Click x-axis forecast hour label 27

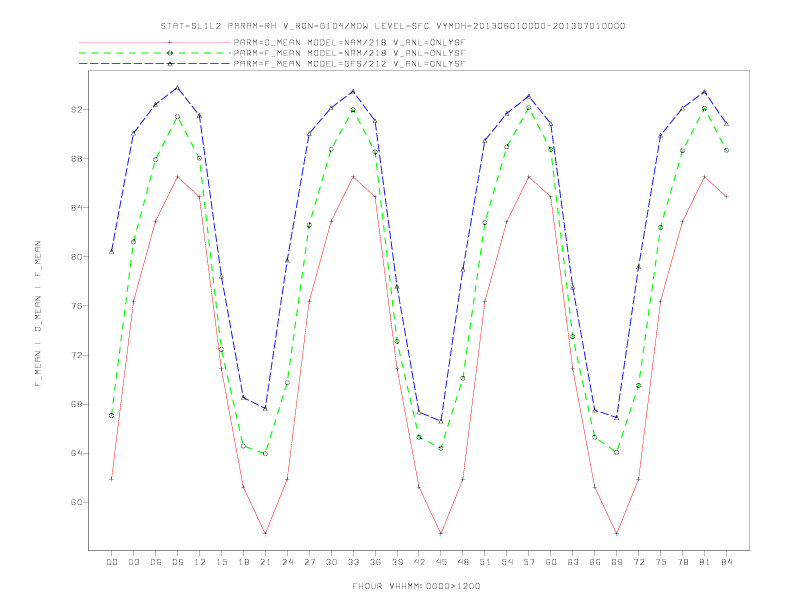(309, 562)
